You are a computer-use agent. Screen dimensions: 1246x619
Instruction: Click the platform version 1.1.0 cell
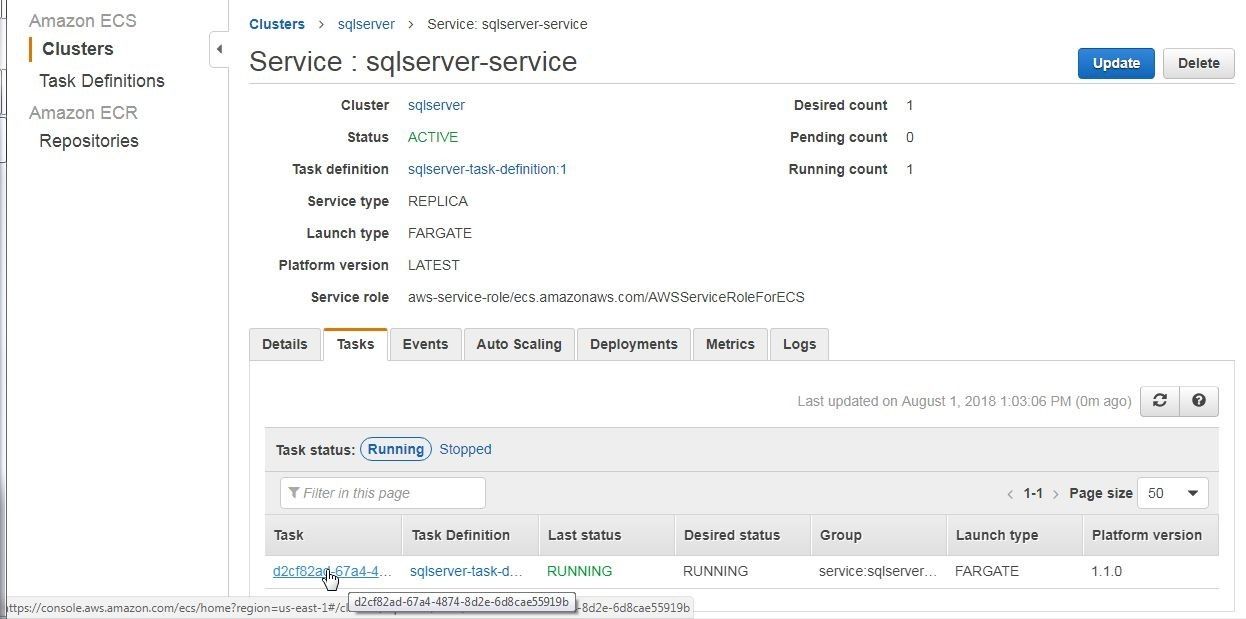[1106, 571]
